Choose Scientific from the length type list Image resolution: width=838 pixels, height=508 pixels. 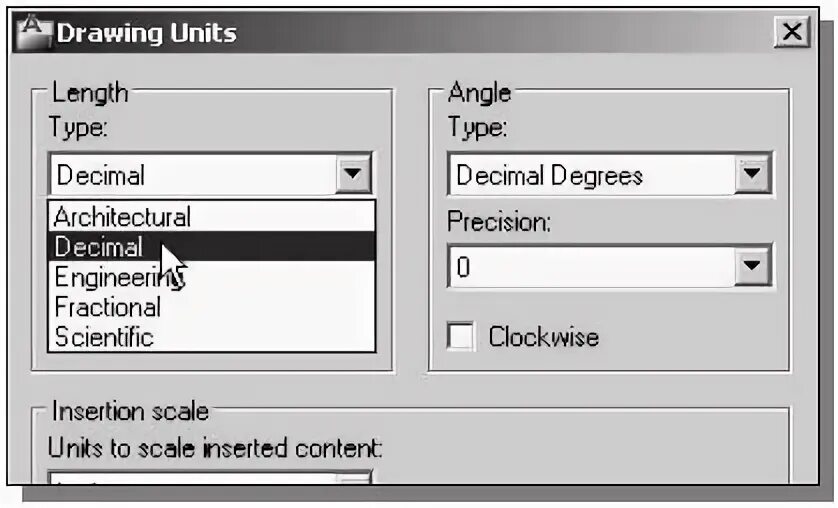tap(104, 337)
